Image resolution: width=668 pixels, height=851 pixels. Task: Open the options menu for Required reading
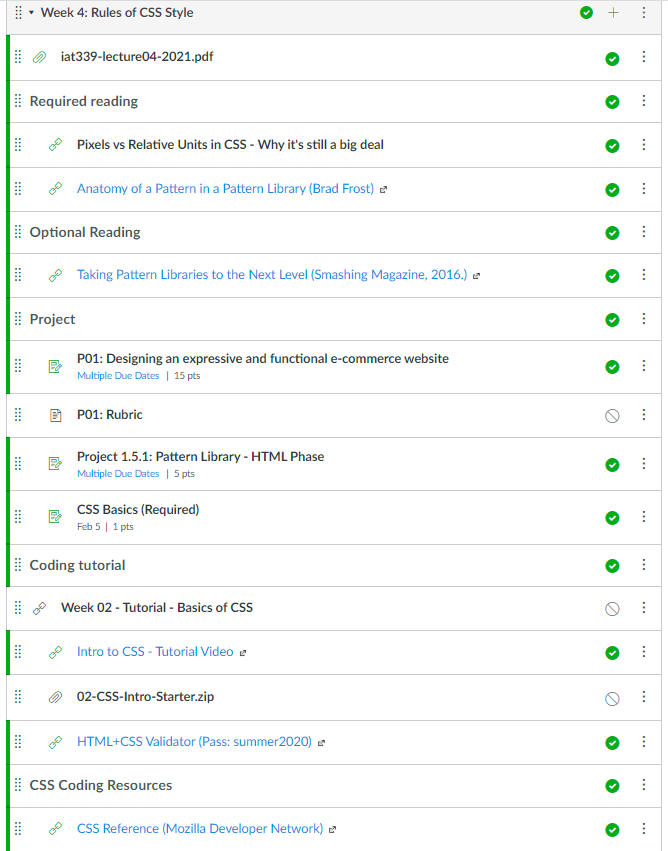pos(644,101)
